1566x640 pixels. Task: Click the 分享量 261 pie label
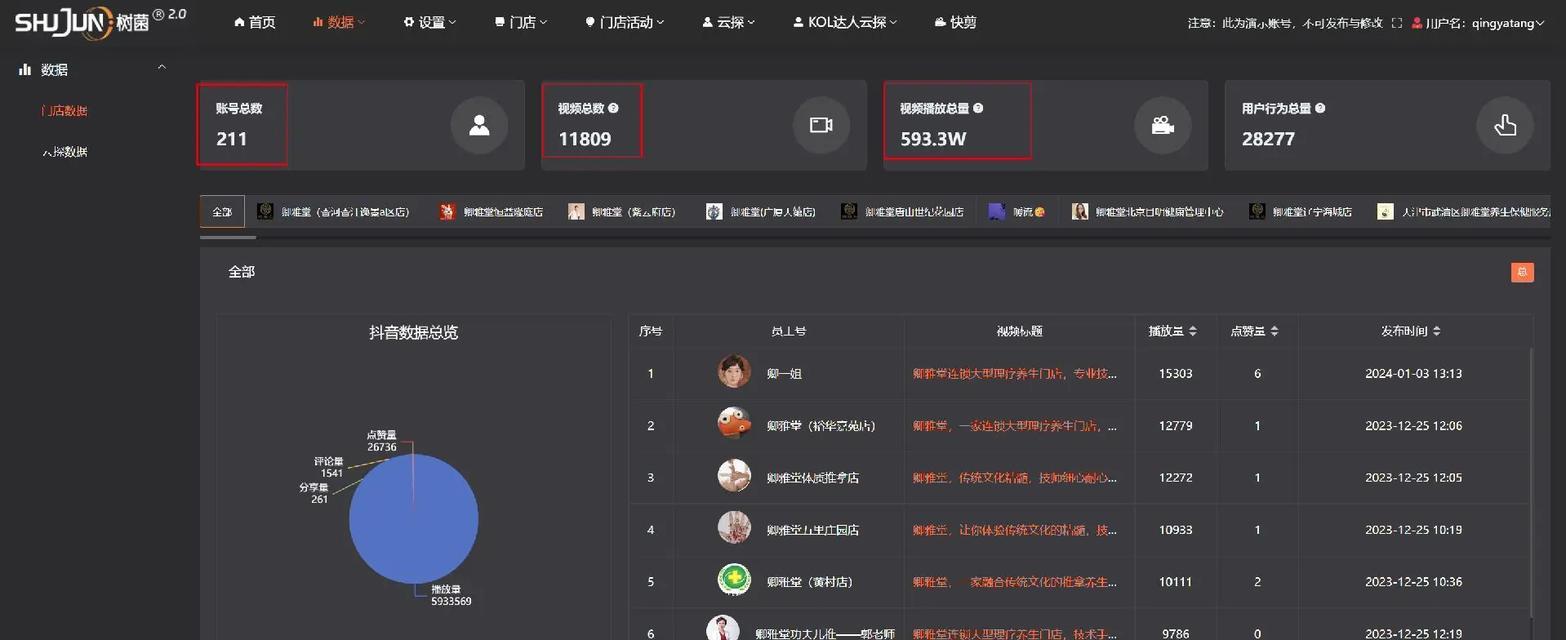pos(316,493)
